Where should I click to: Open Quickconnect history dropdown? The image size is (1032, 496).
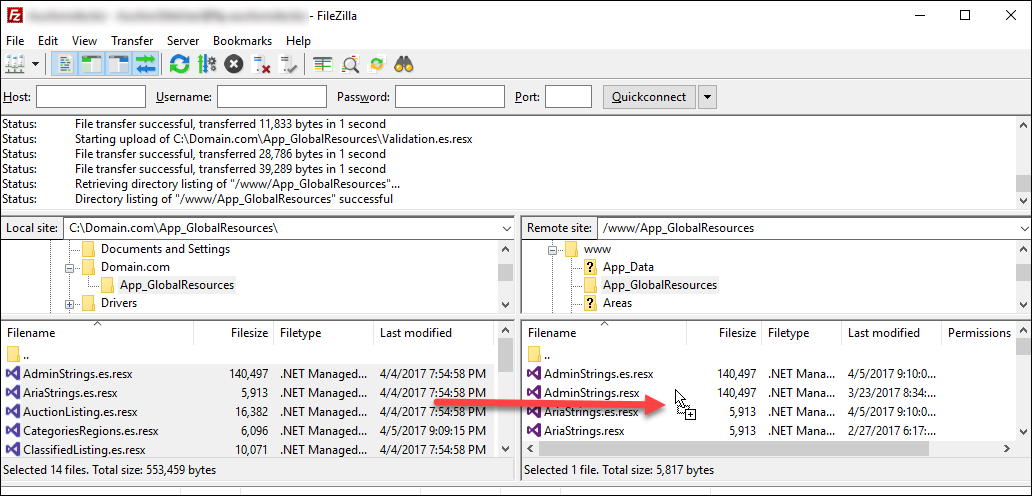(x=708, y=97)
